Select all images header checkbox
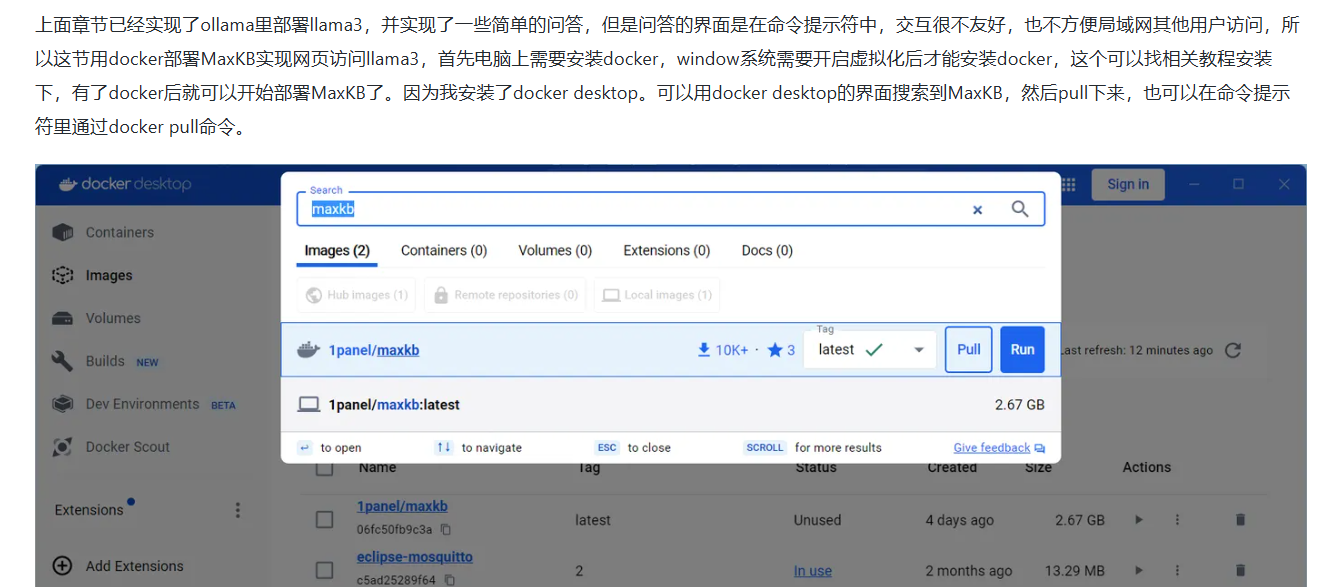Screen dimensions: 1330x587 pos(324,467)
